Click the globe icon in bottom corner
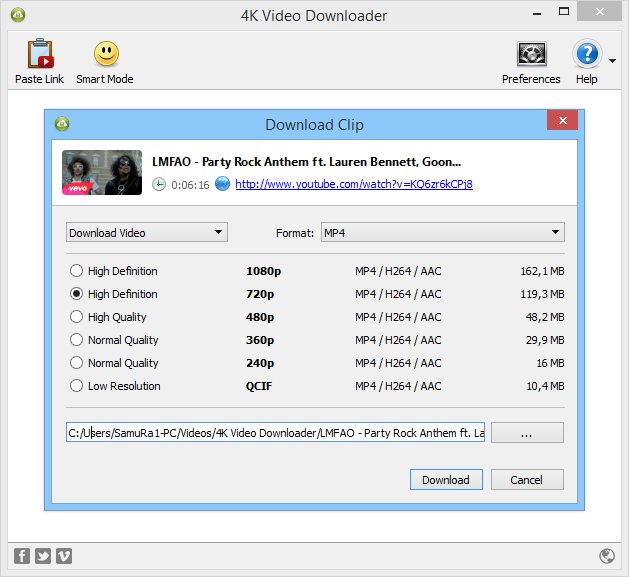Image resolution: width=629 pixels, height=577 pixels. [x=607, y=556]
